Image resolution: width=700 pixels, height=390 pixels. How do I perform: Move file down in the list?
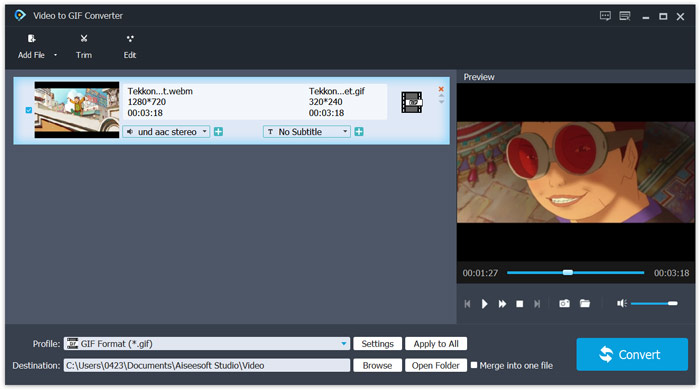(441, 102)
